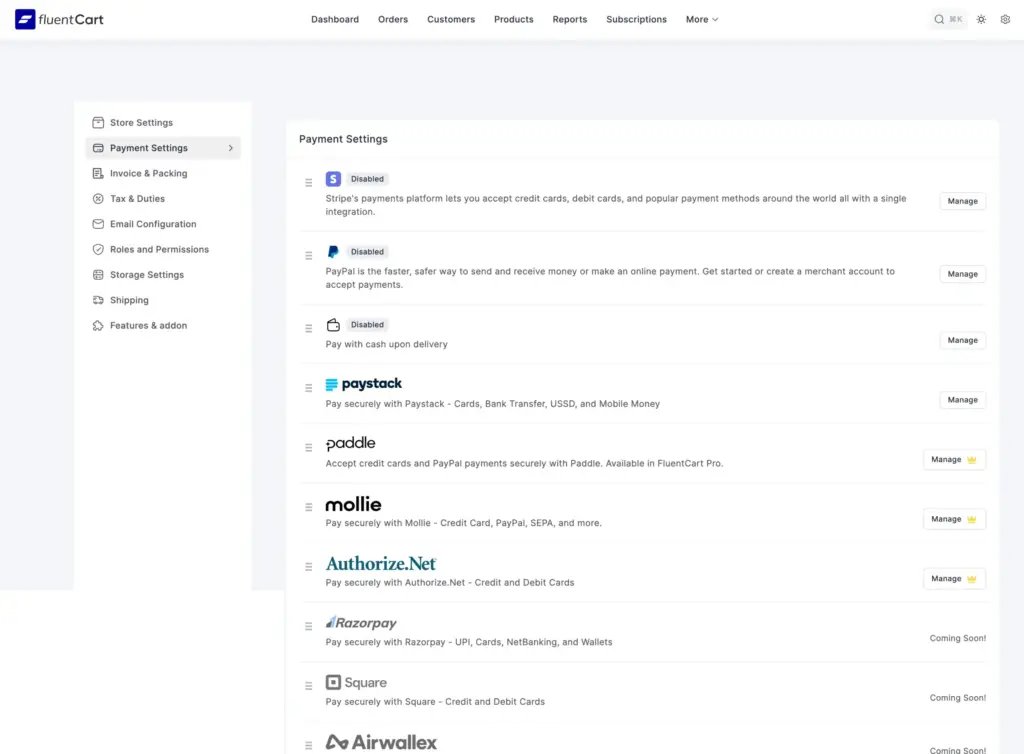This screenshot has width=1024, height=754.
Task: Toggle dark mode with the brightness icon
Action: pos(980,18)
